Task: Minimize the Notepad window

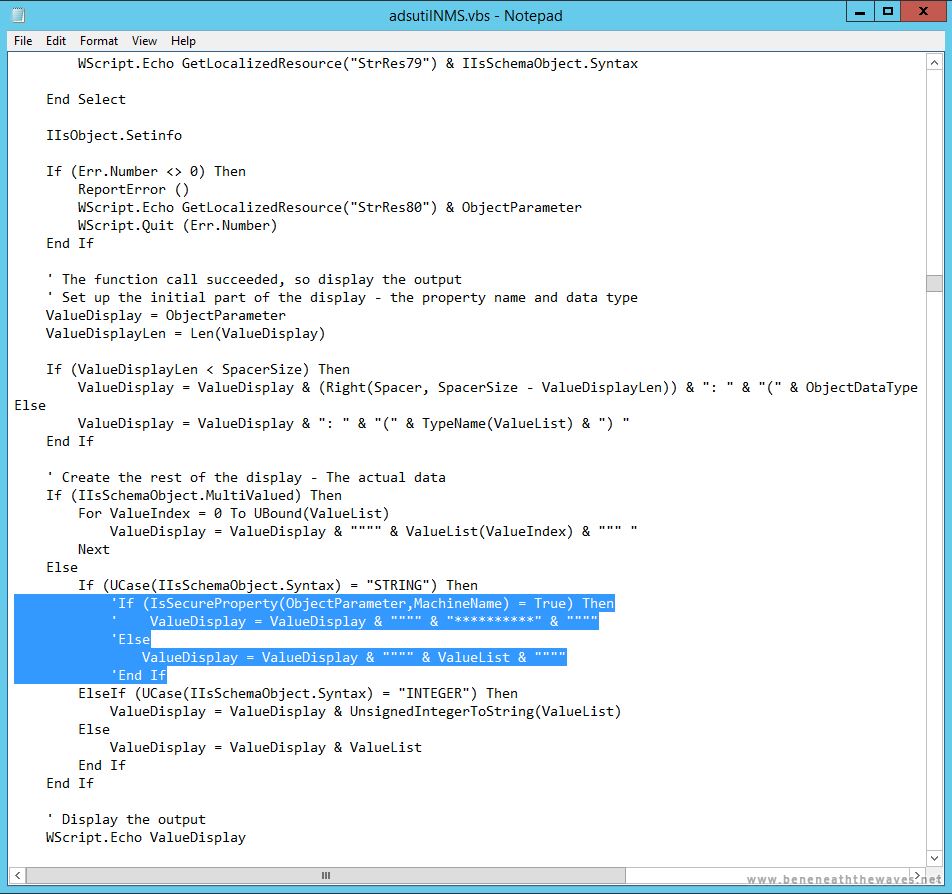Action: click(860, 12)
